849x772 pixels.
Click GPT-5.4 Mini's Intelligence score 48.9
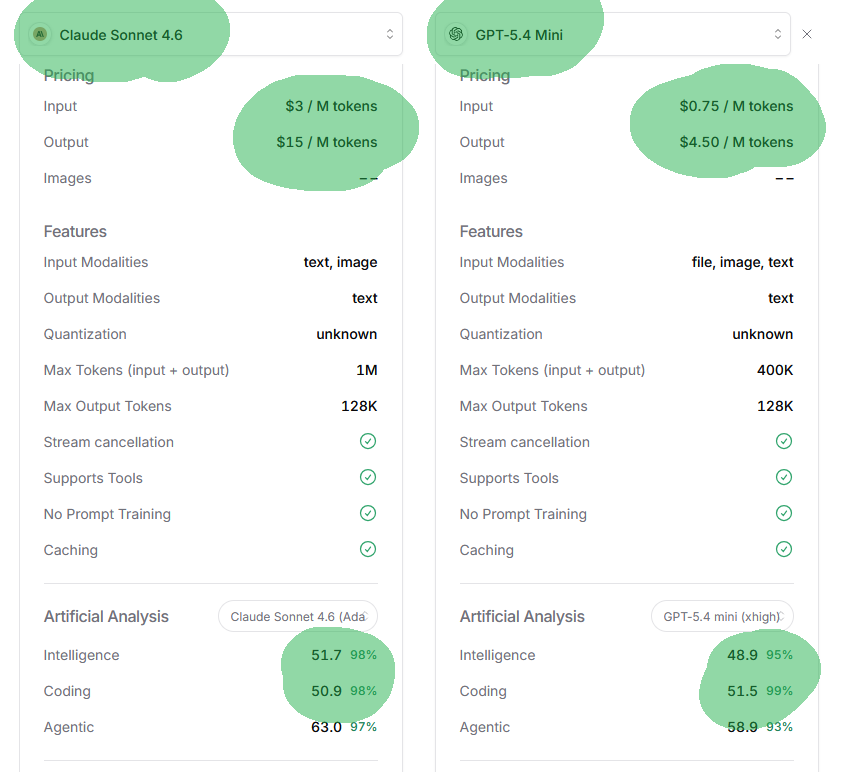pos(742,655)
